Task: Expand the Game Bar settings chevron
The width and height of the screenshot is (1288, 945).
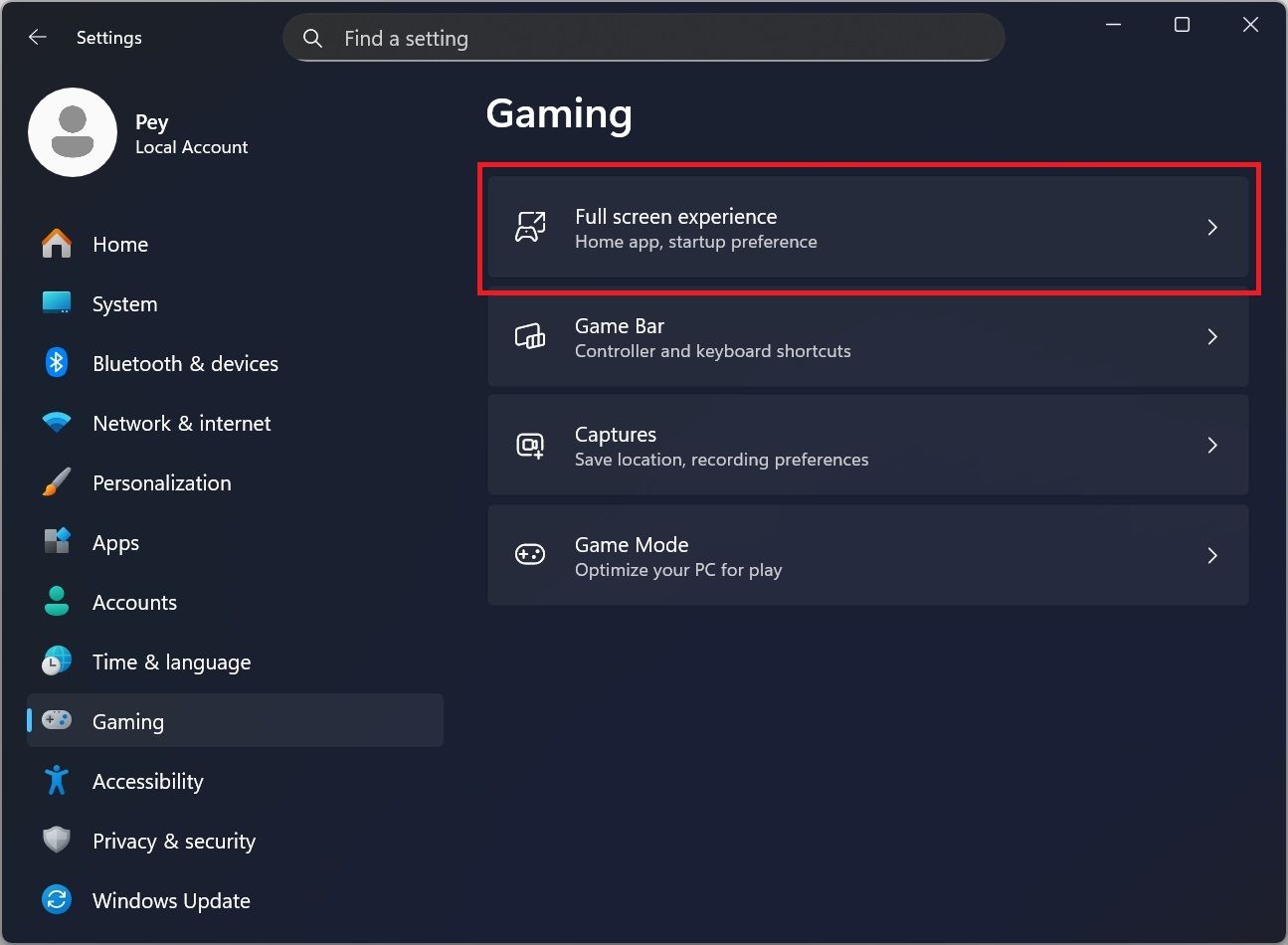Action: pyautogui.click(x=1212, y=337)
